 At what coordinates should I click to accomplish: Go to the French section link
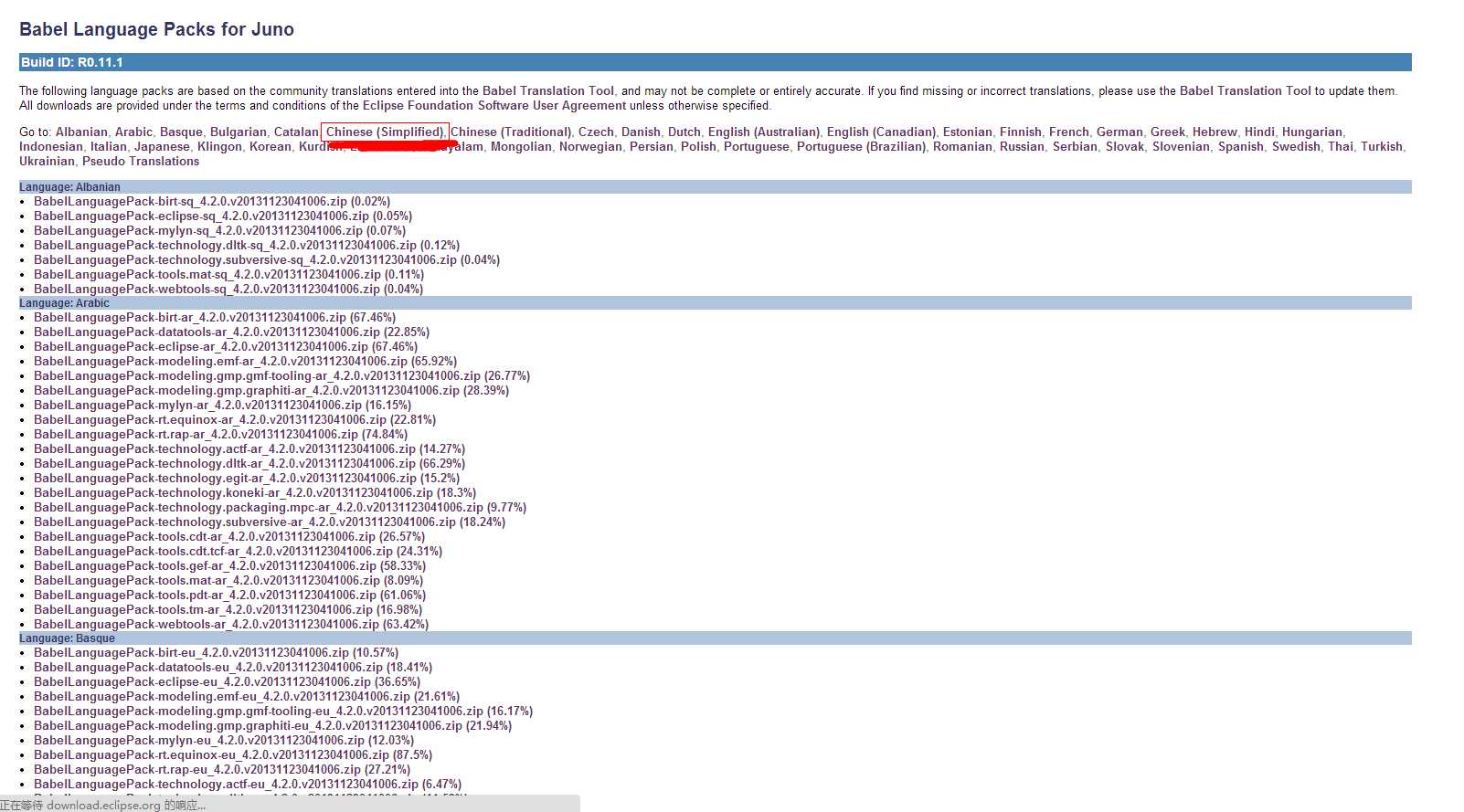1069,132
